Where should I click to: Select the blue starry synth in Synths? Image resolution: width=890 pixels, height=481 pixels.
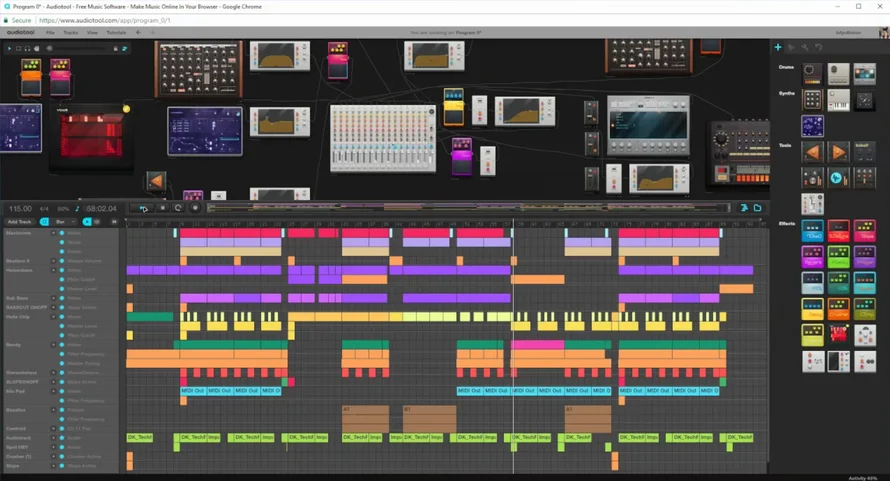tap(812, 126)
